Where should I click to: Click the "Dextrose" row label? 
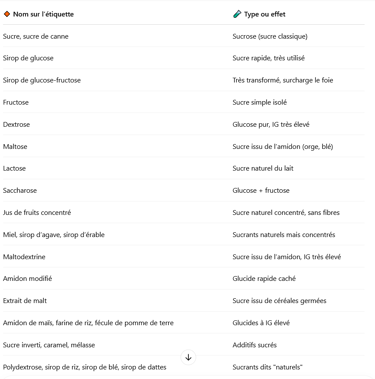pos(16,124)
